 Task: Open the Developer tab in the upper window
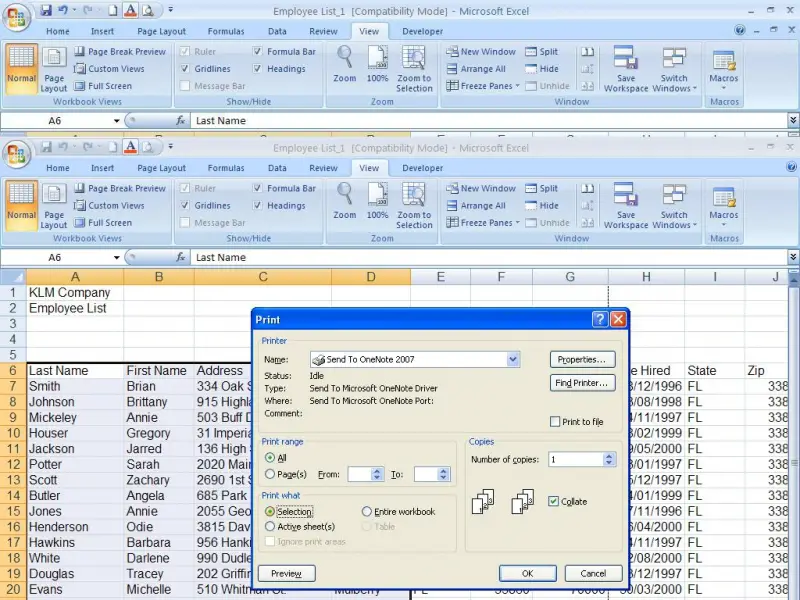click(x=422, y=31)
